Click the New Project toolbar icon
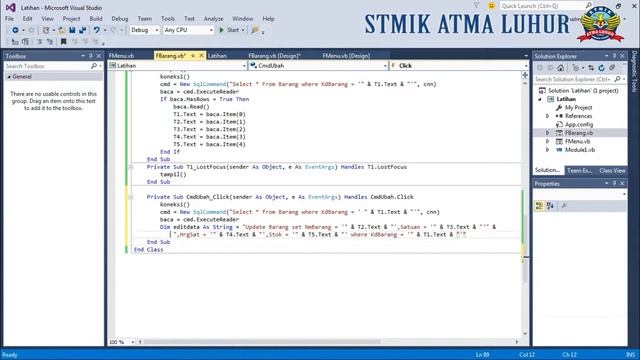 point(46,30)
